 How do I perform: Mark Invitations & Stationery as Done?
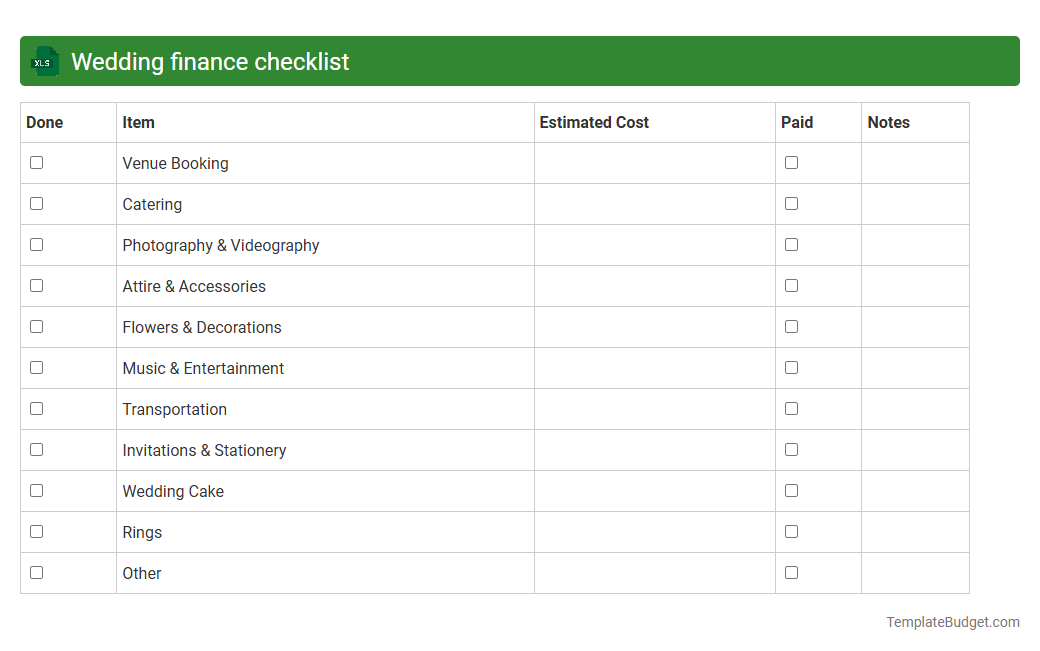coord(36,449)
